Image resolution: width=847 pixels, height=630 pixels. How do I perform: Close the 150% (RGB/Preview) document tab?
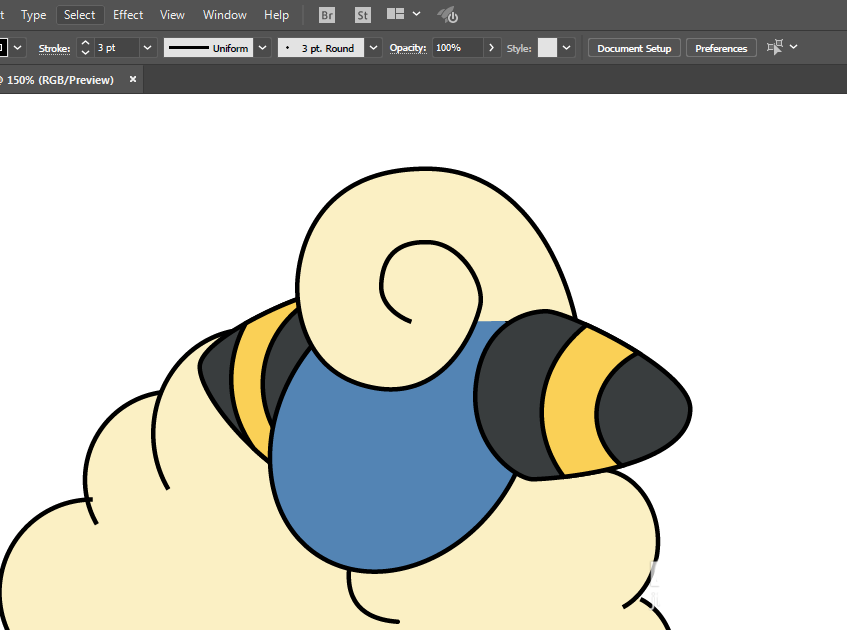(x=132, y=79)
